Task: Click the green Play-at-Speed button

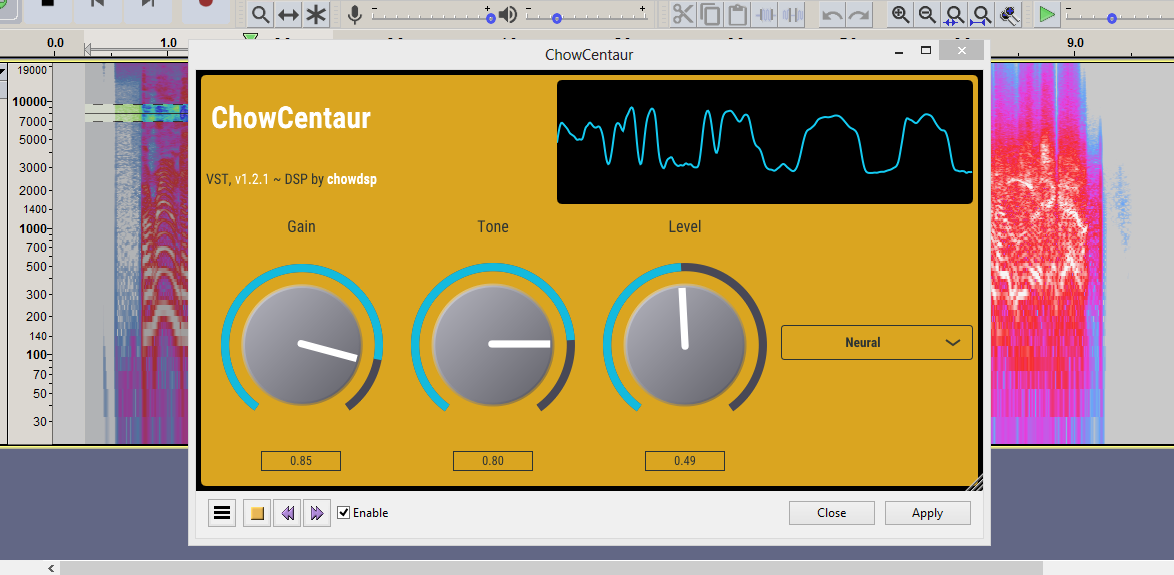Action: [x=1047, y=14]
